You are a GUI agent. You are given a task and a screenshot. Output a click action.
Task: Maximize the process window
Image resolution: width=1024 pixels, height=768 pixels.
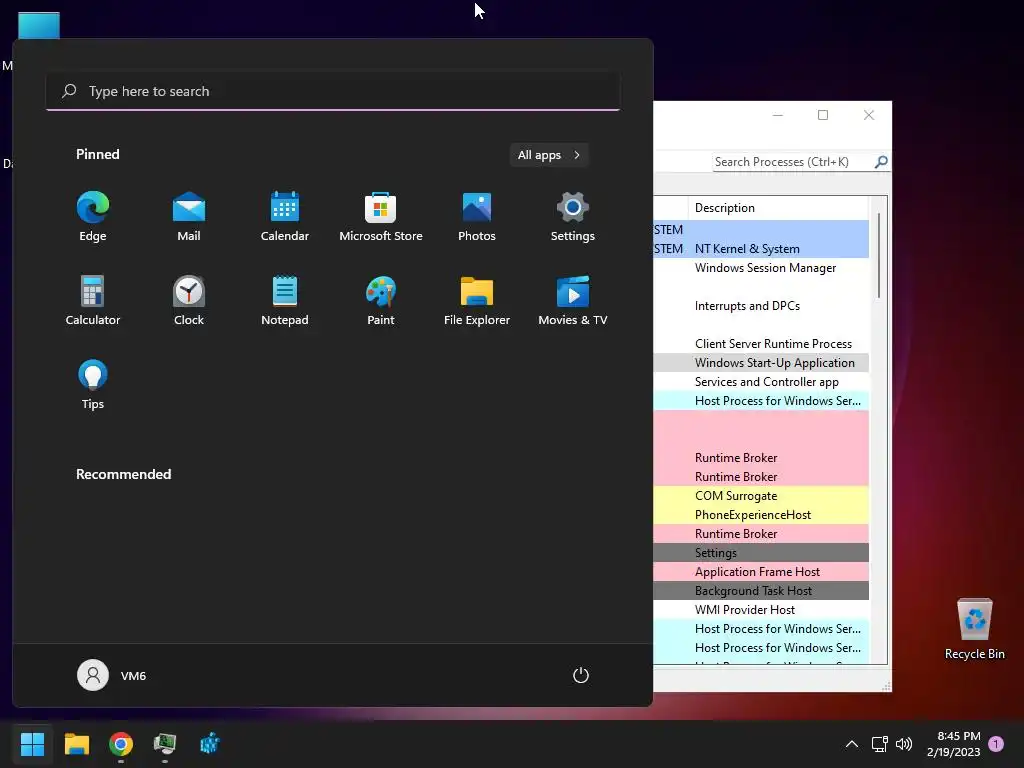(823, 115)
